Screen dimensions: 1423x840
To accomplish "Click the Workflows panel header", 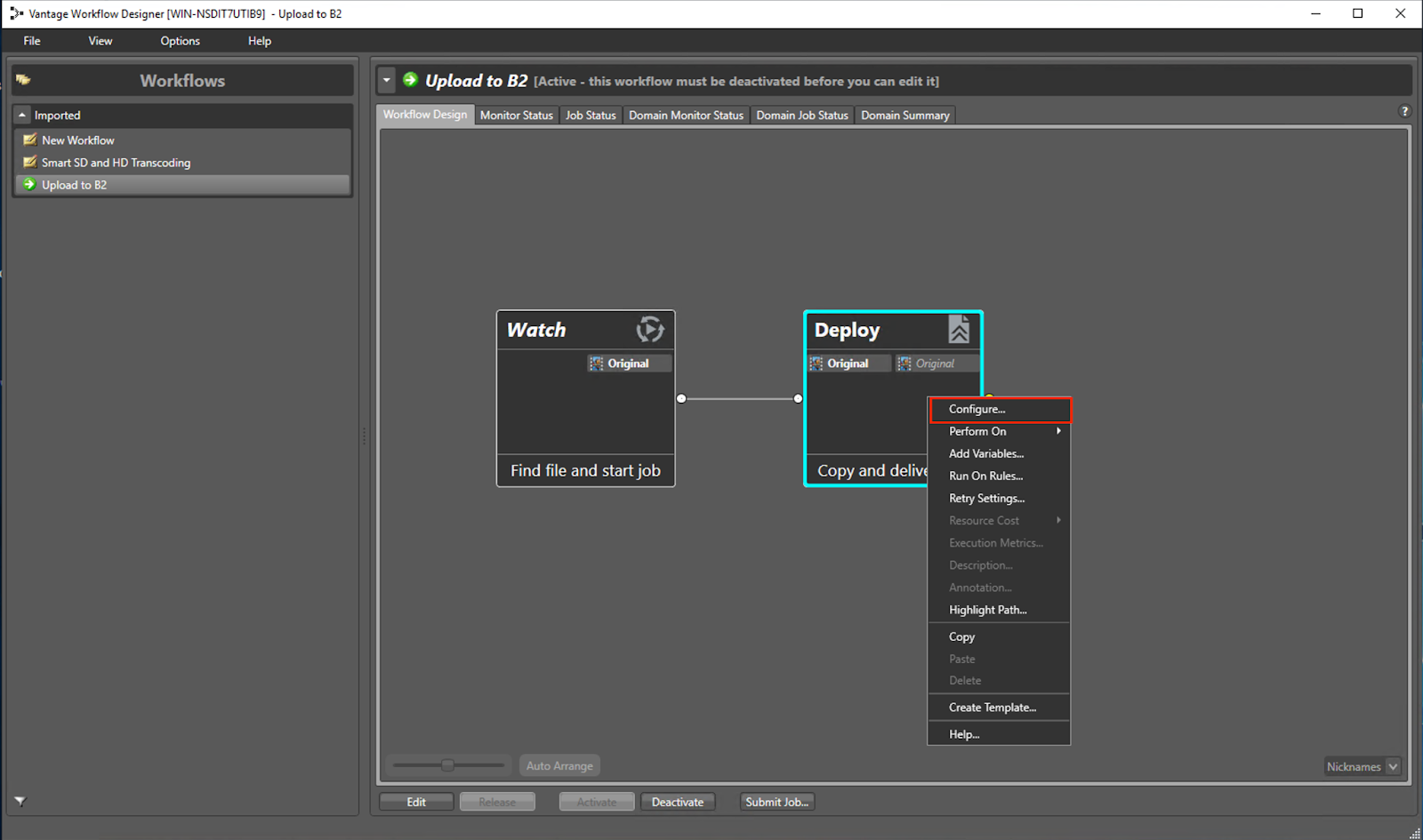I will point(182,80).
